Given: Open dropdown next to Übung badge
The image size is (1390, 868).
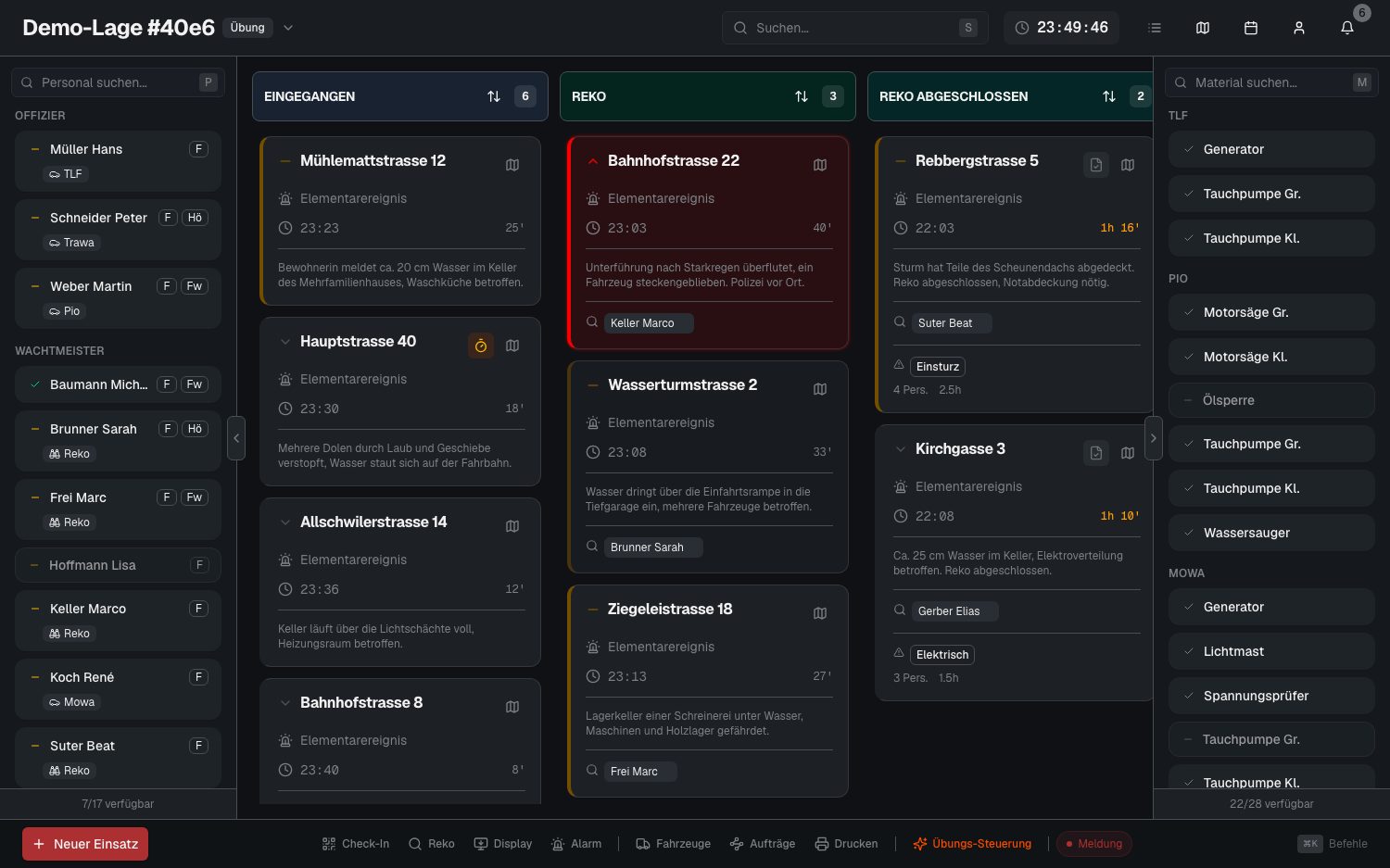Looking at the screenshot, I should (x=288, y=28).
